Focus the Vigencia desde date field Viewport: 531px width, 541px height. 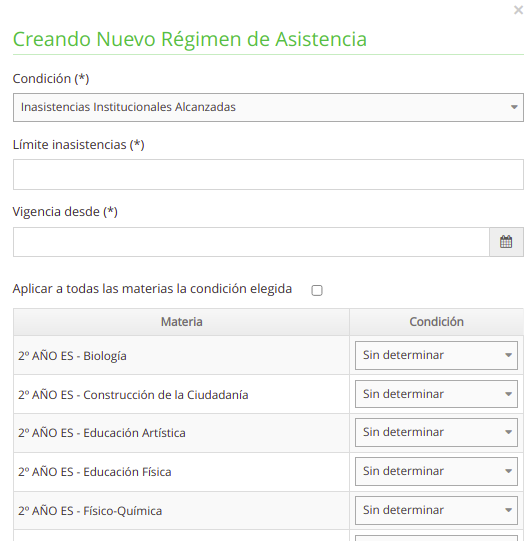point(251,242)
